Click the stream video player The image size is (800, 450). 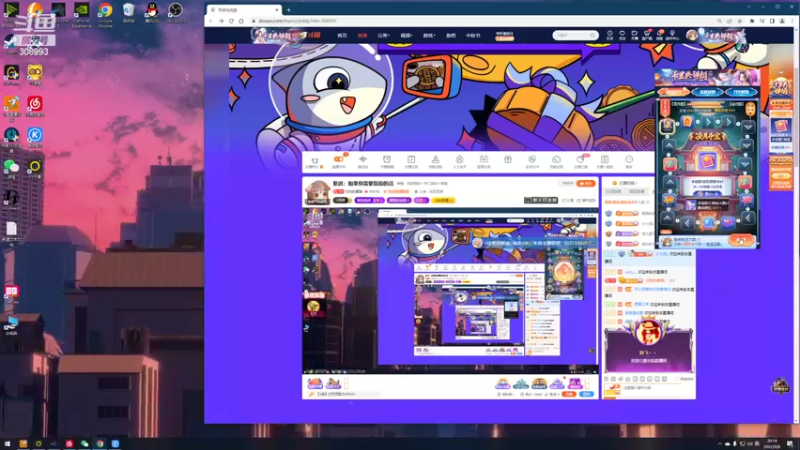click(x=450, y=291)
